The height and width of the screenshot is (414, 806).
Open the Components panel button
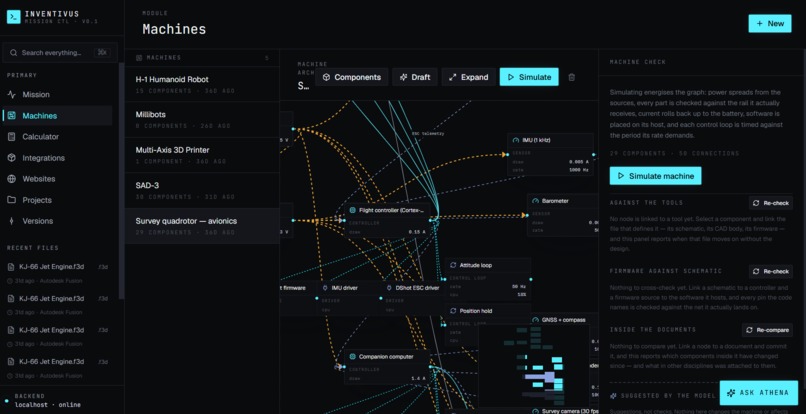[x=352, y=77]
